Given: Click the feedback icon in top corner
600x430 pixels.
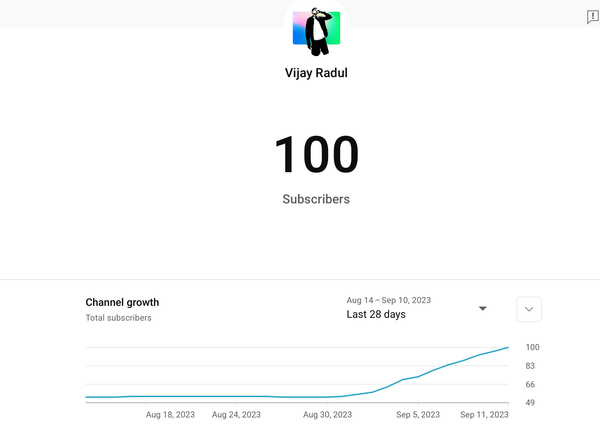Looking at the screenshot, I should (x=592, y=17).
